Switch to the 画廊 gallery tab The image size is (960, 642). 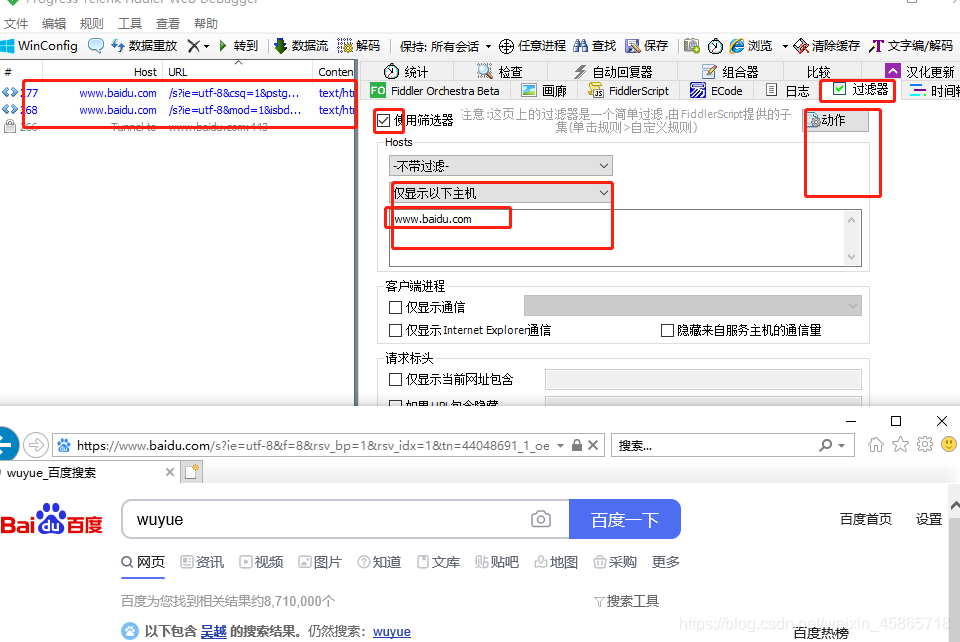click(544, 91)
